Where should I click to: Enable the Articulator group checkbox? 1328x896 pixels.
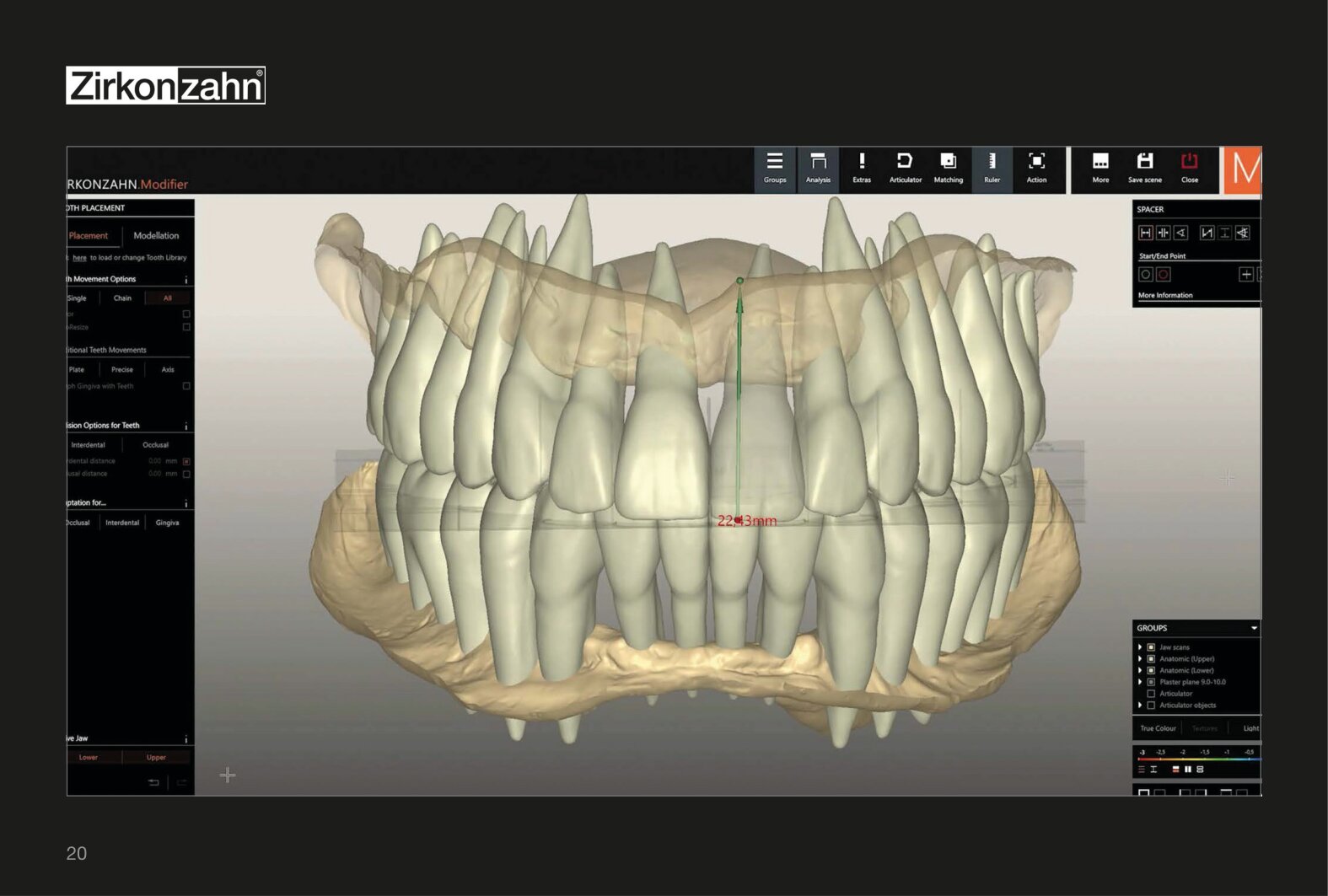tap(1151, 694)
